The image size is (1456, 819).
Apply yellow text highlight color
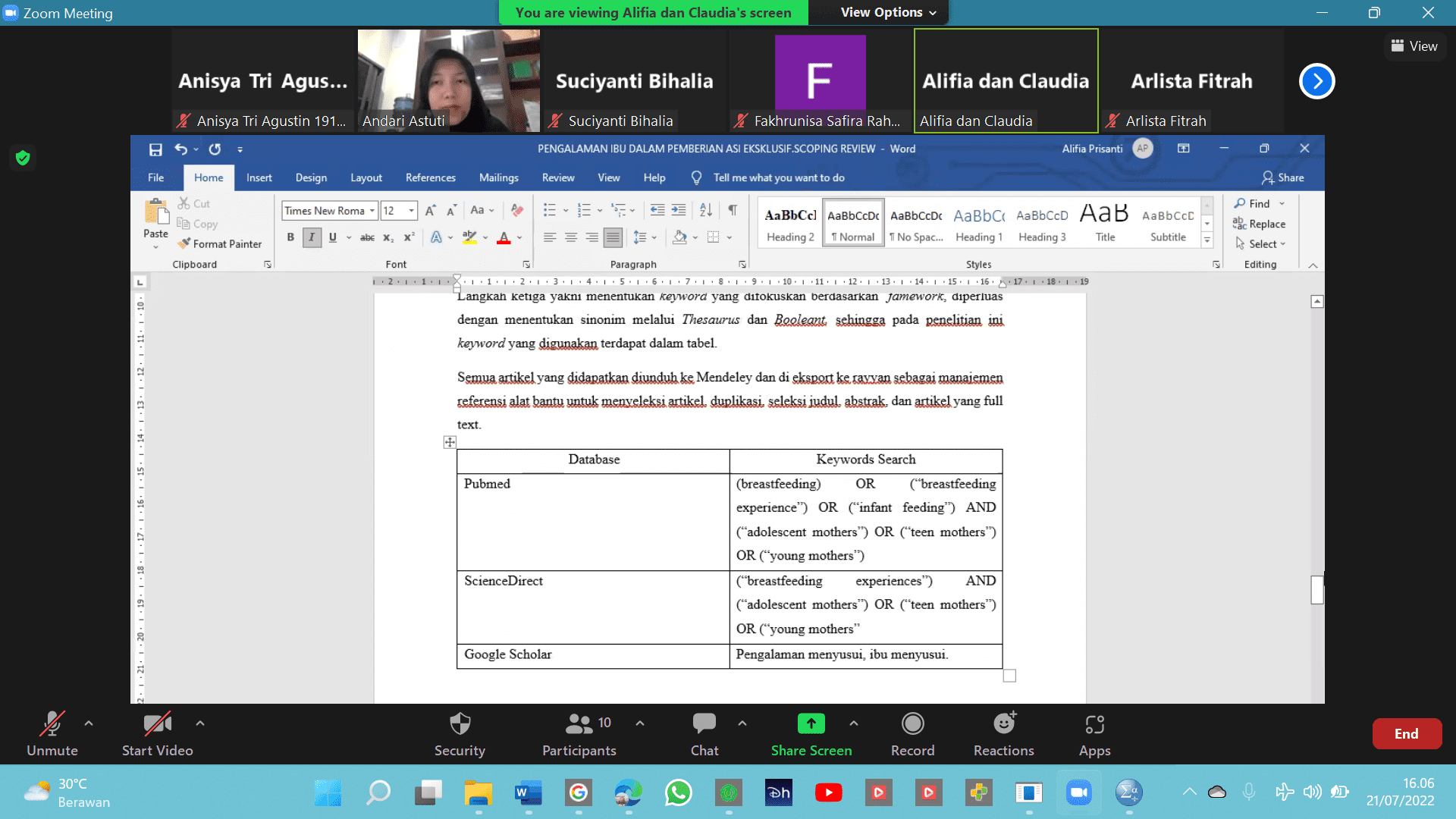470,238
